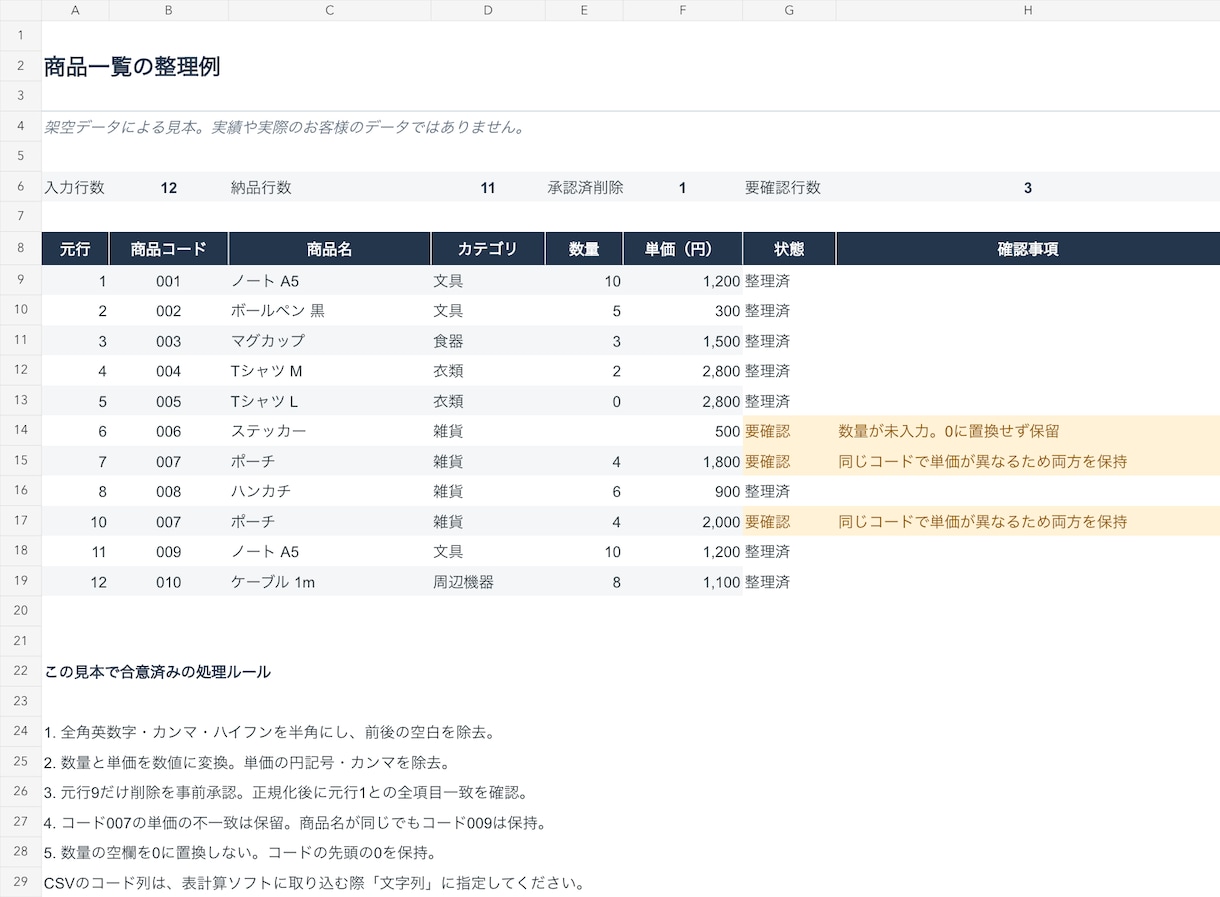Select the 入力行数 value 12
Screen dimensions: 1220x897
click(168, 187)
